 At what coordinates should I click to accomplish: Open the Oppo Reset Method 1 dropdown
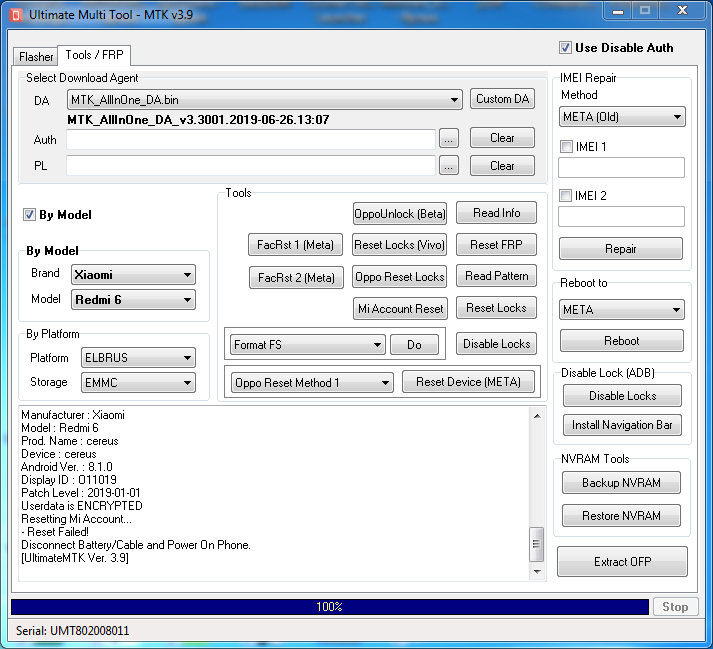(x=312, y=382)
